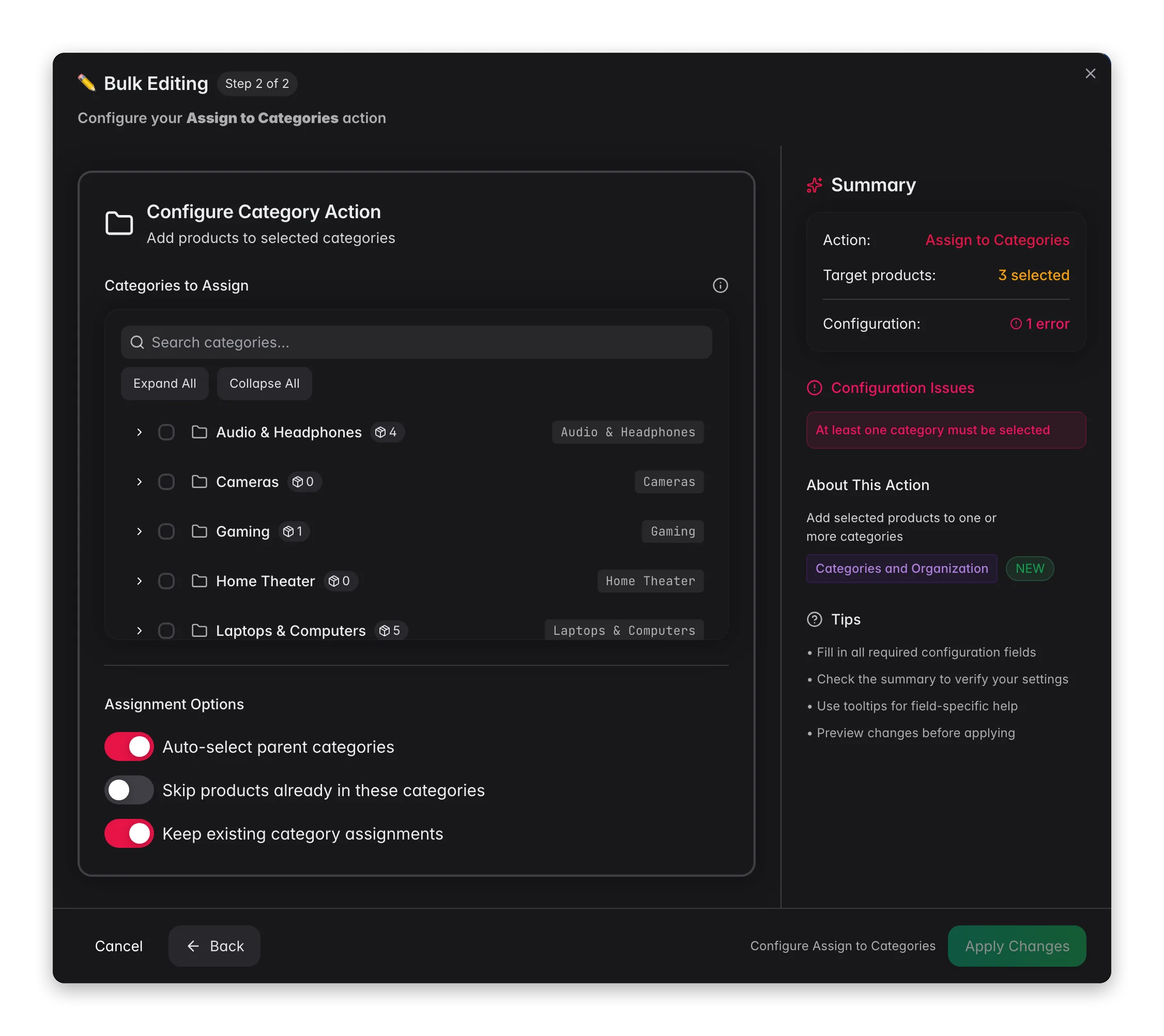1164x1036 pixels.
Task: Click the magnifier icon in the category search
Action: click(x=137, y=342)
